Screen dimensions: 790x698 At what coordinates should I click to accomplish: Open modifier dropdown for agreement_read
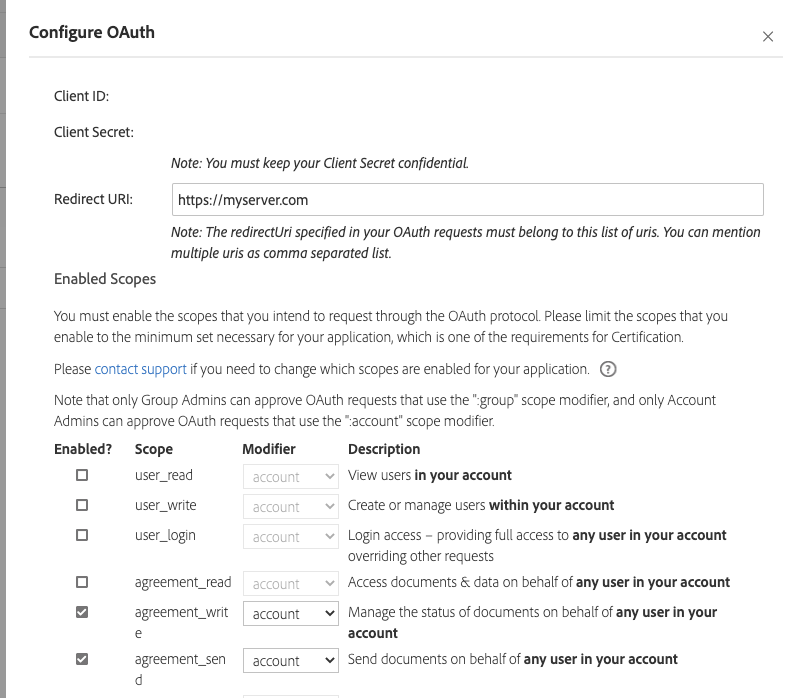tap(291, 584)
